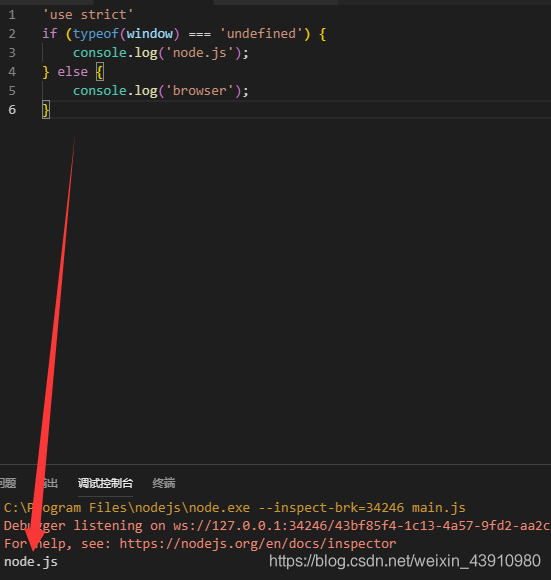Click the 'browser' string in console.log

(199, 91)
